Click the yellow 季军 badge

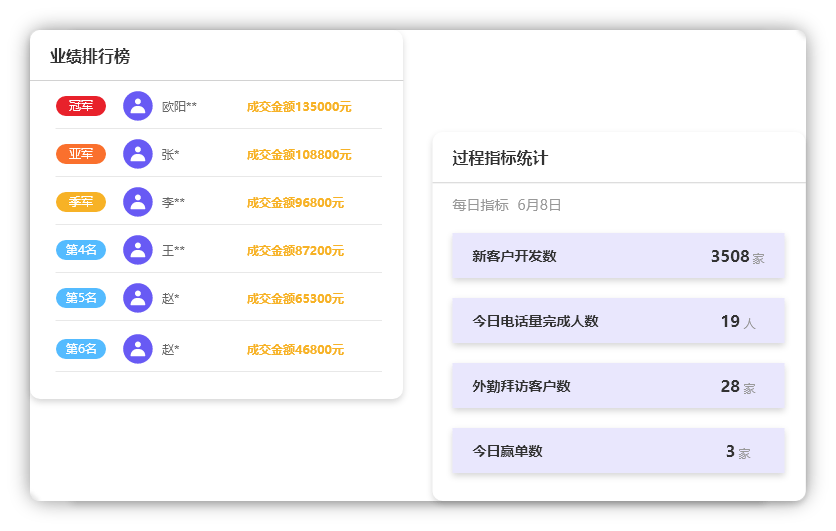click(81, 202)
